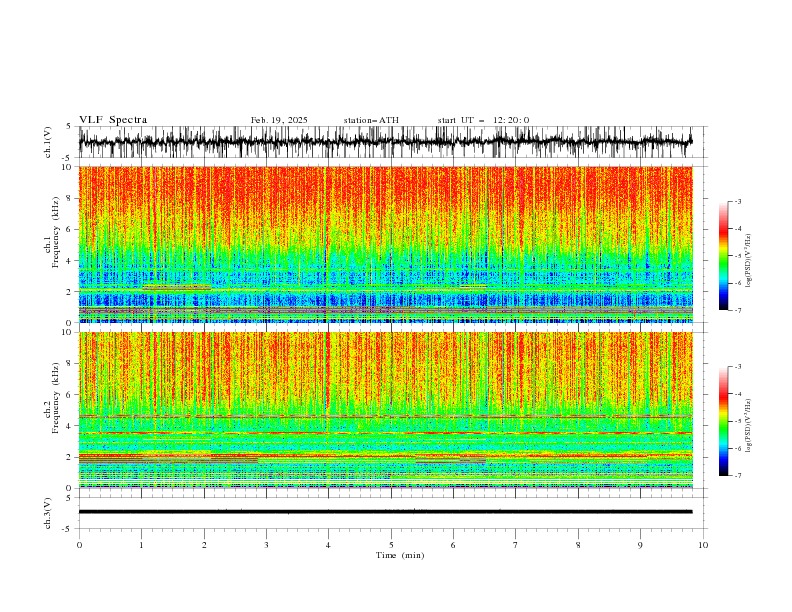
Task: Click the "5" tick on time axis
Action: [x=391, y=545]
